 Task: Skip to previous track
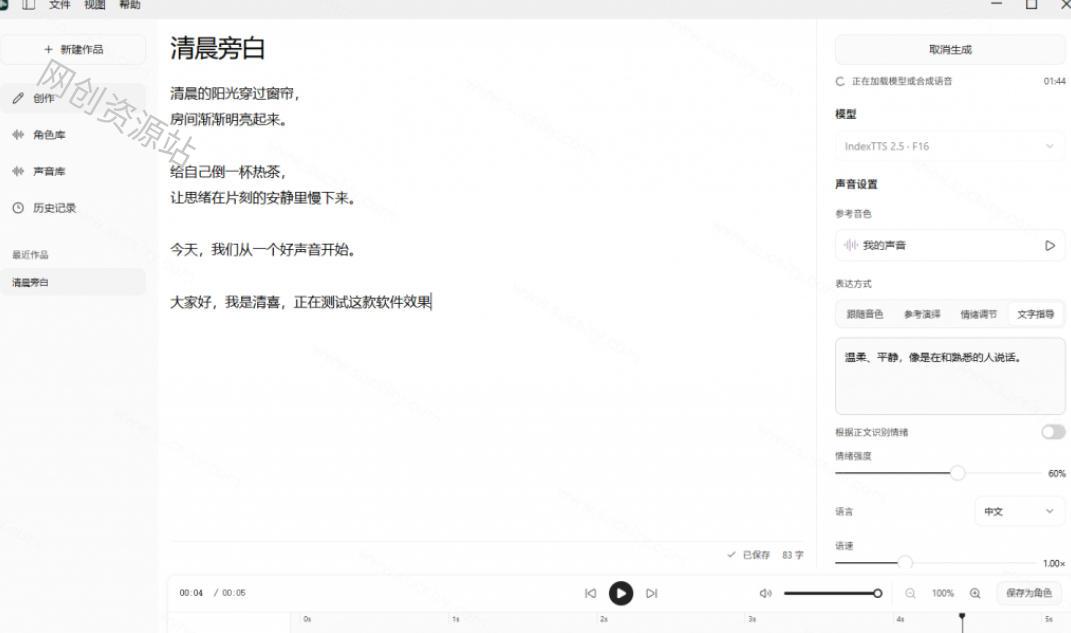click(590, 593)
